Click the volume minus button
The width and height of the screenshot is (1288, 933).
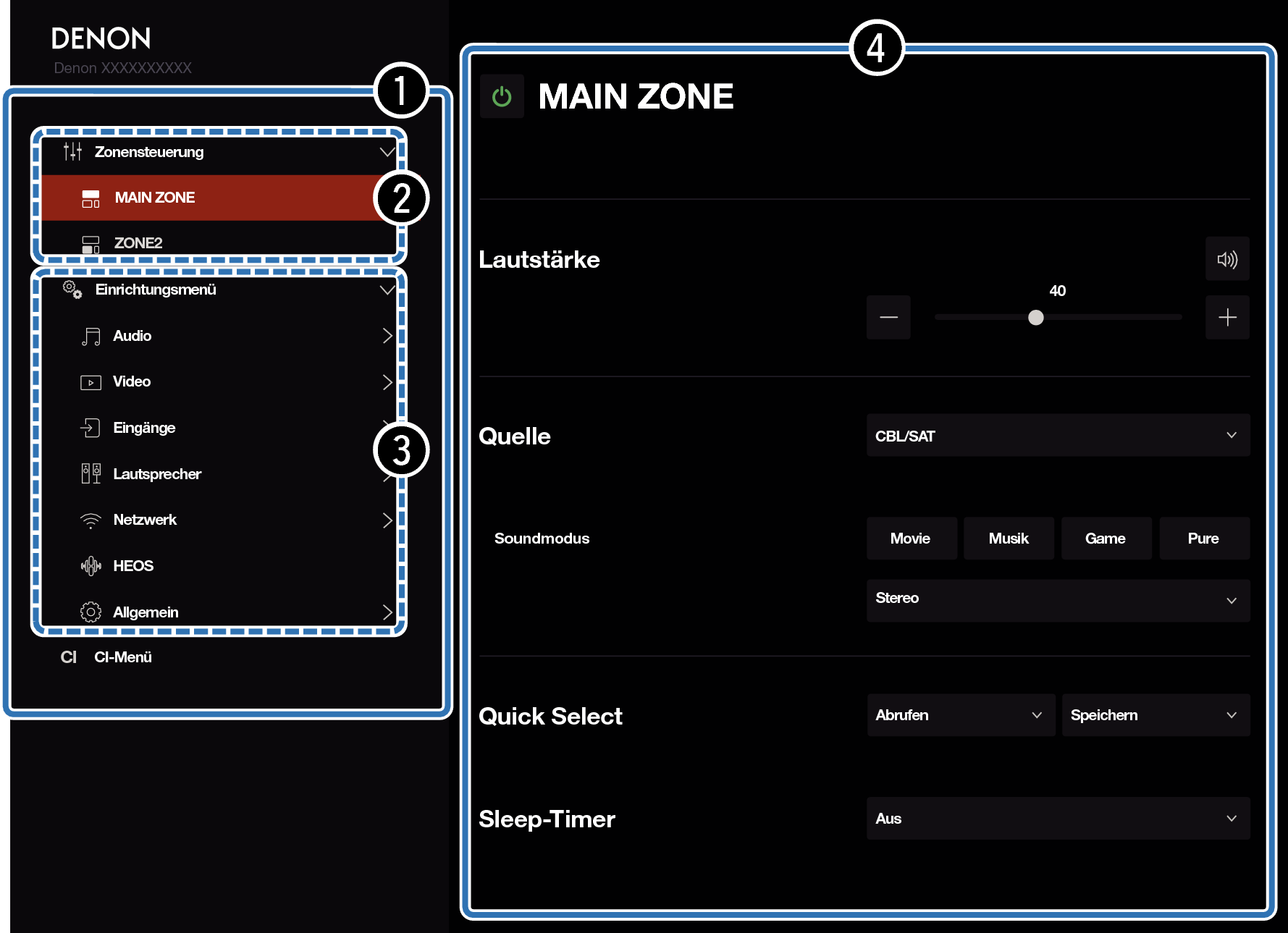tap(888, 317)
